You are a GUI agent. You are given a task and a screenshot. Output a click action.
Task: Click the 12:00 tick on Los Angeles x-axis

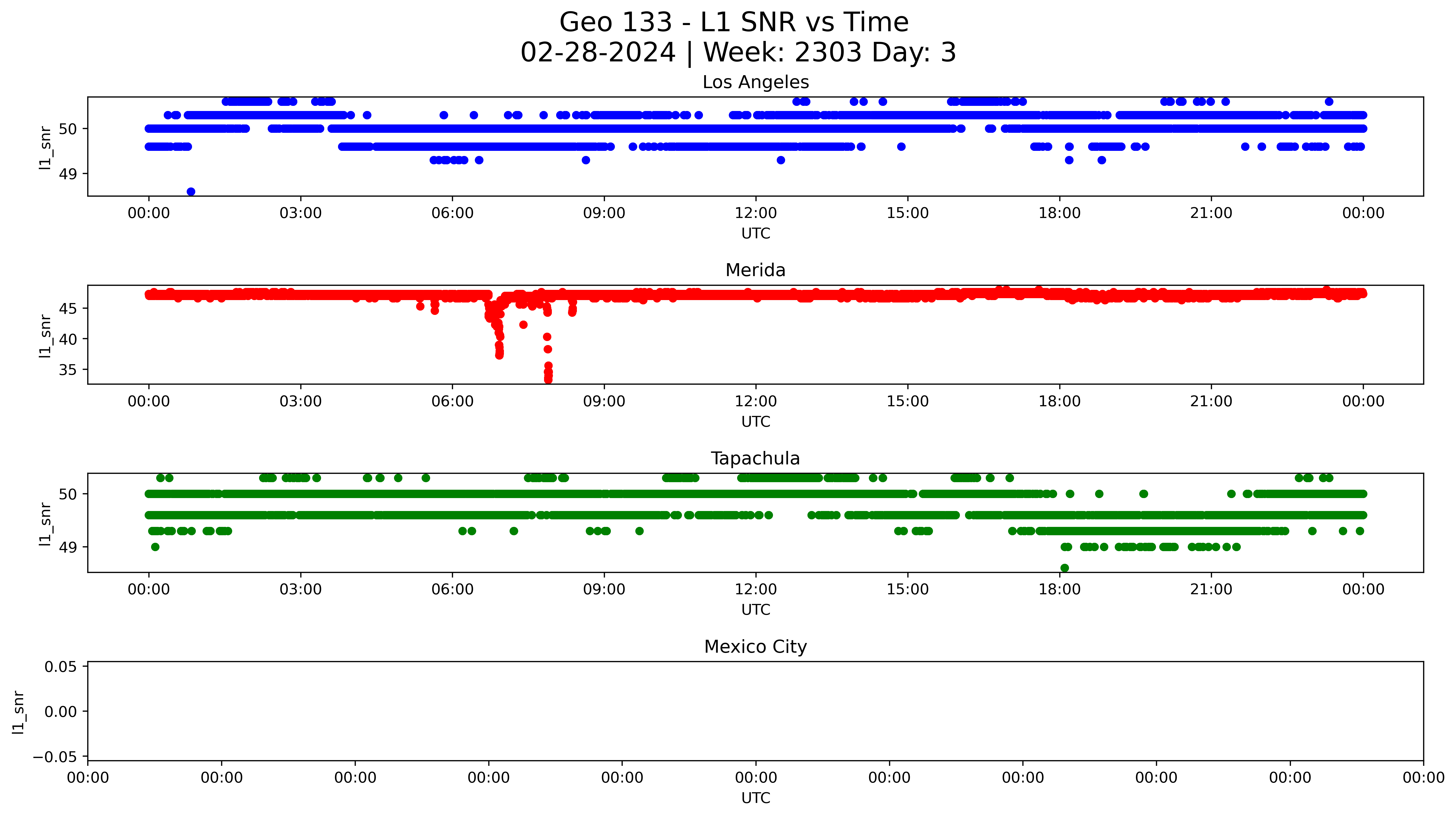pyautogui.click(x=756, y=214)
